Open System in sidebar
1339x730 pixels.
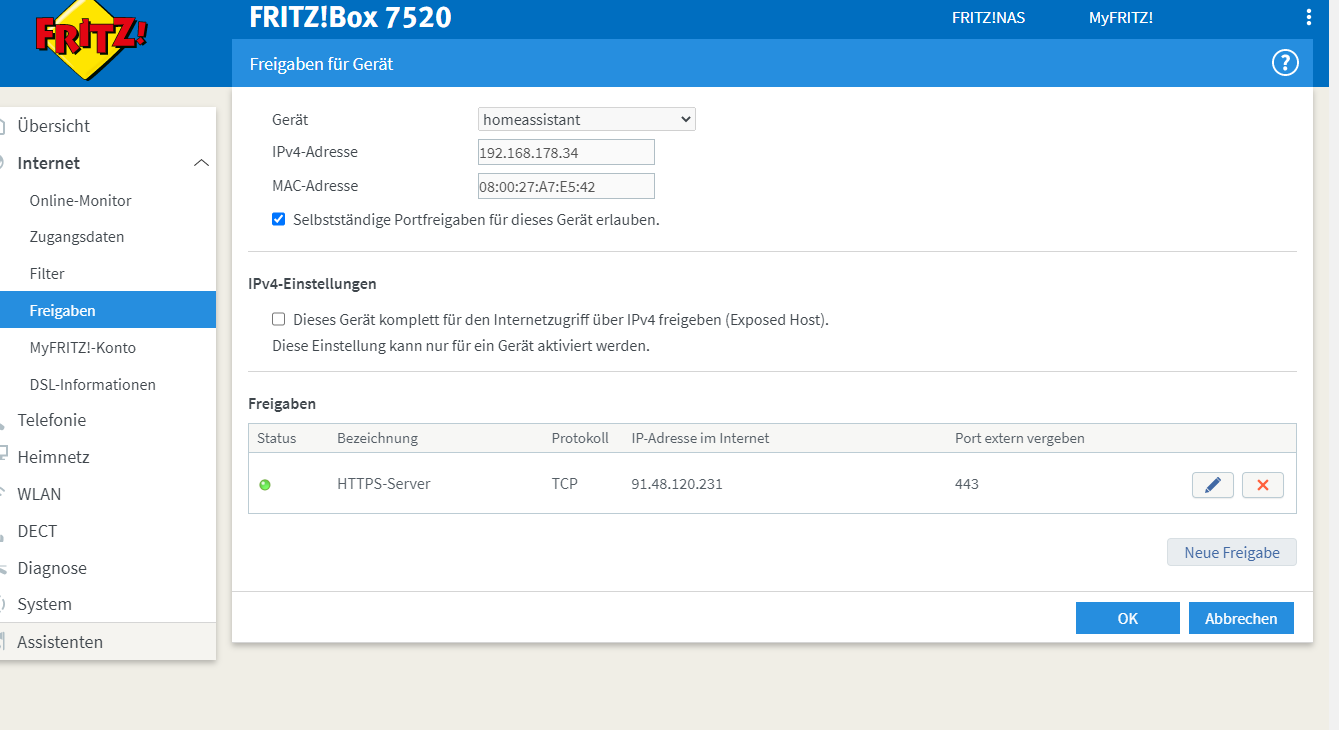tap(45, 604)
